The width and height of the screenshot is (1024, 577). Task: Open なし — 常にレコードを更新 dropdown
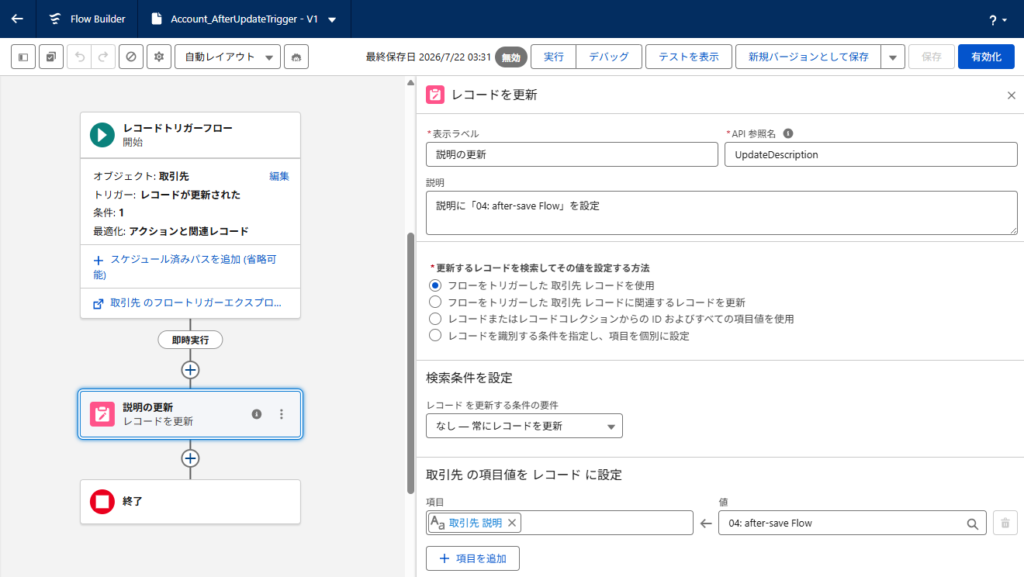[524, 426]
